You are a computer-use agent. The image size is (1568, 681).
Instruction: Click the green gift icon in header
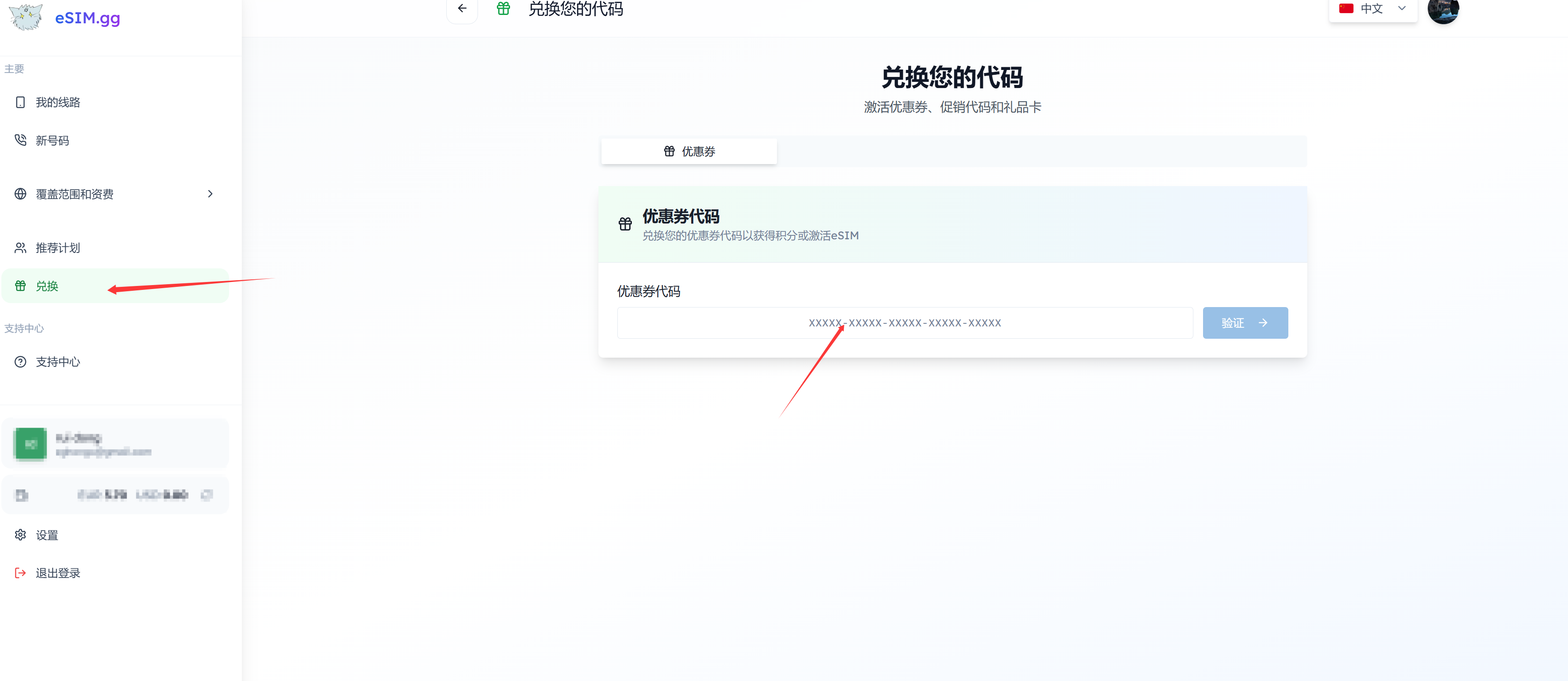[x=503, y=8]
